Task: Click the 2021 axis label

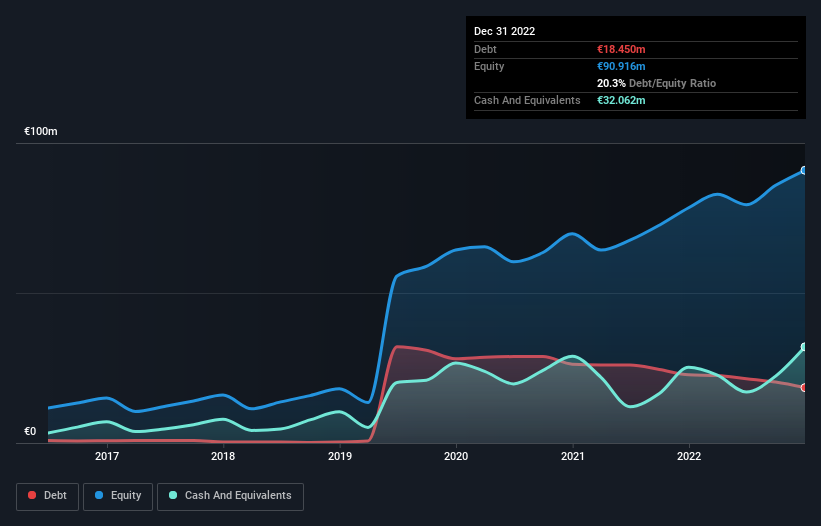Action: 573,456
